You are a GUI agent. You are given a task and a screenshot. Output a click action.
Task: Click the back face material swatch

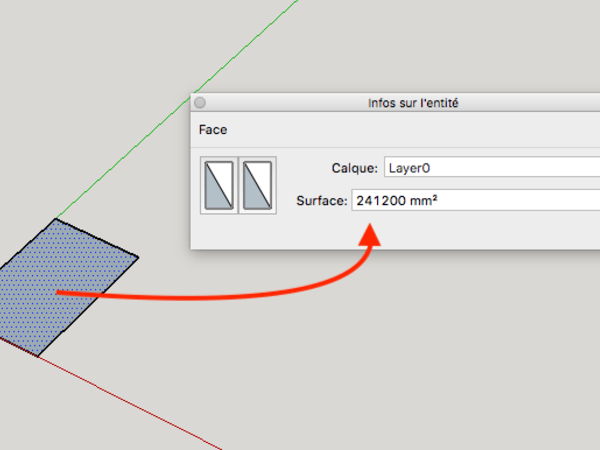click(257, 186)
